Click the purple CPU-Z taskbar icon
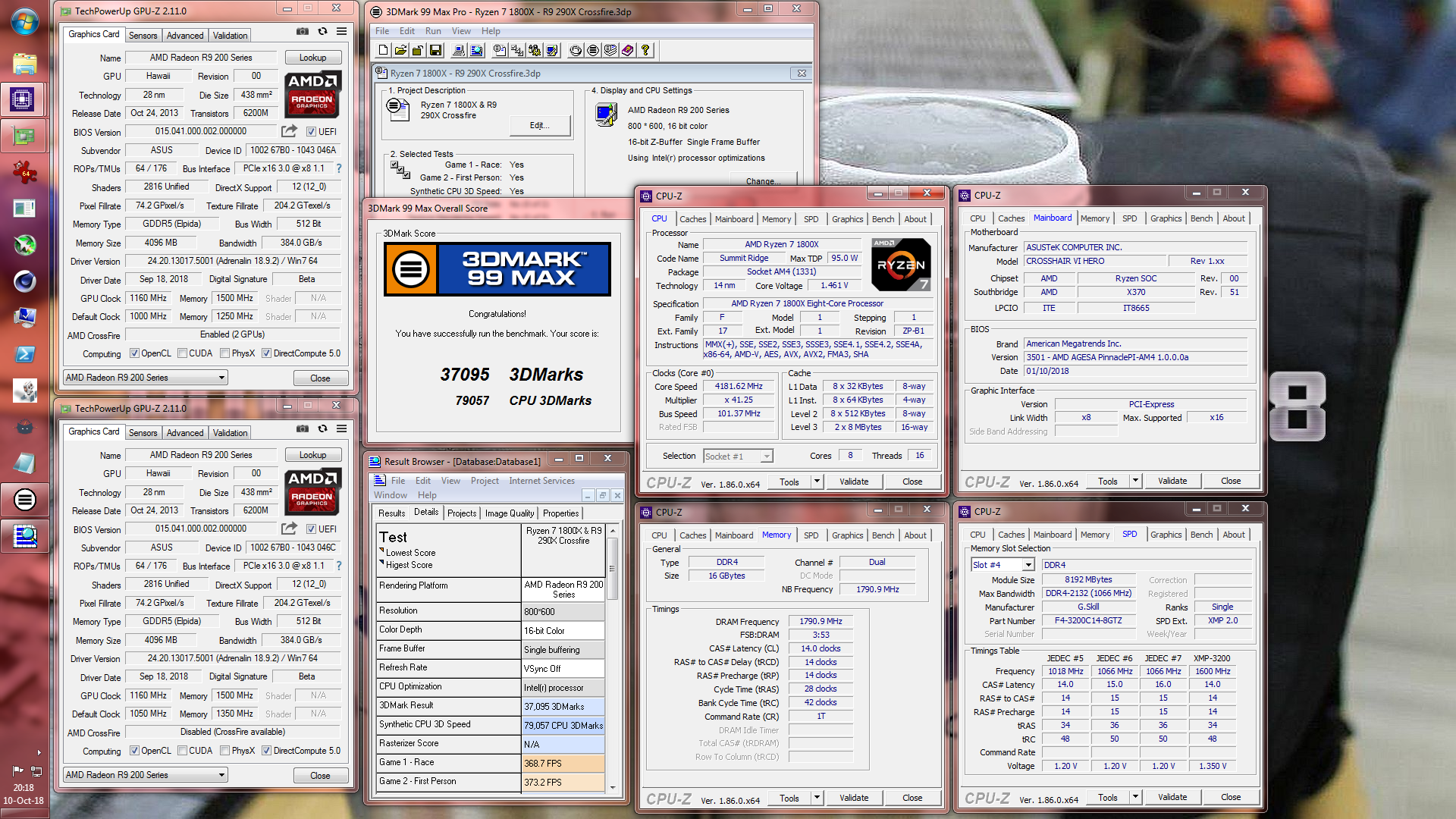The image size is (1456, 819). (x=23, y=99)
